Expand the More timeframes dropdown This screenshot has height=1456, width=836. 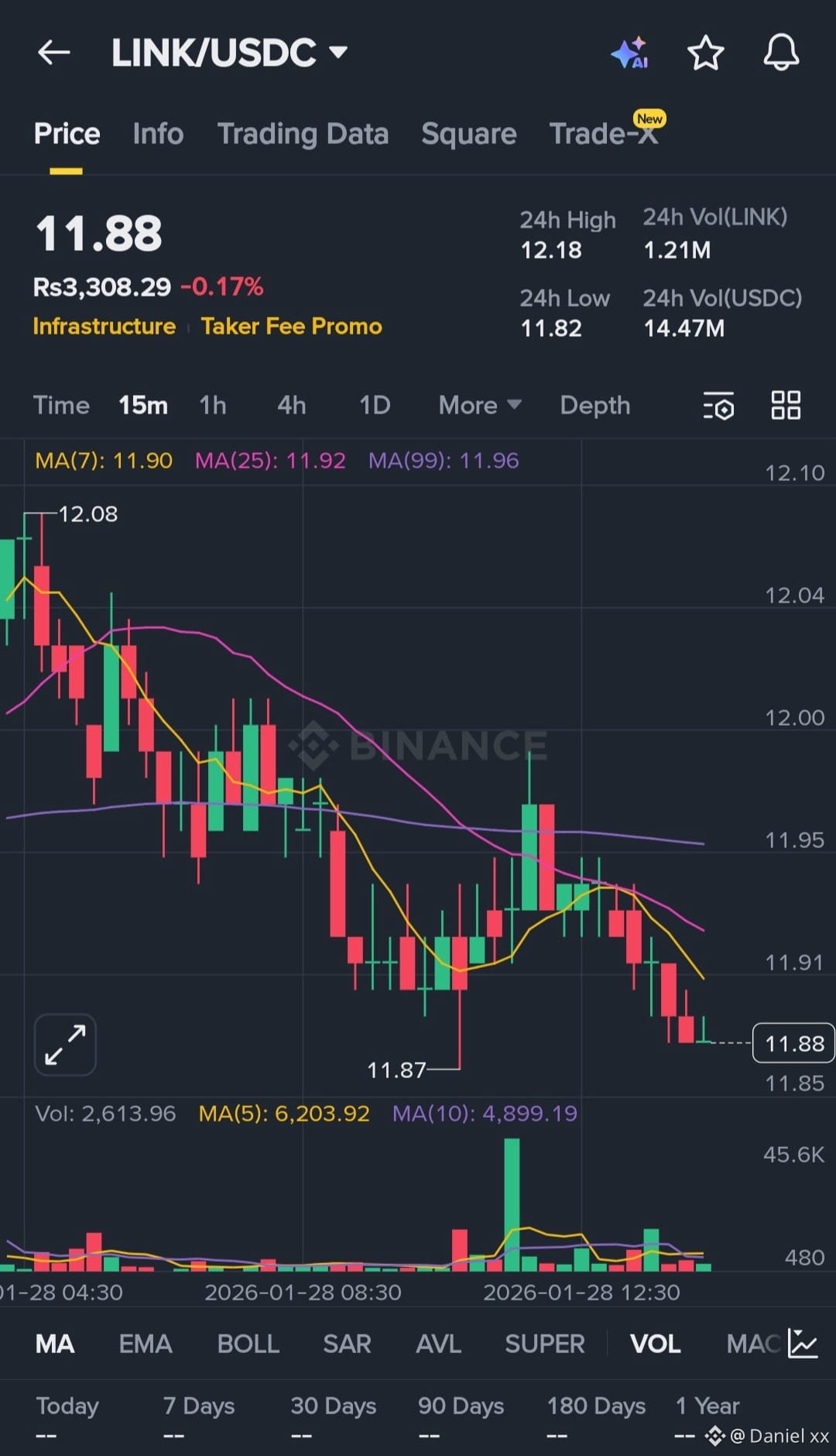point(480,405)
